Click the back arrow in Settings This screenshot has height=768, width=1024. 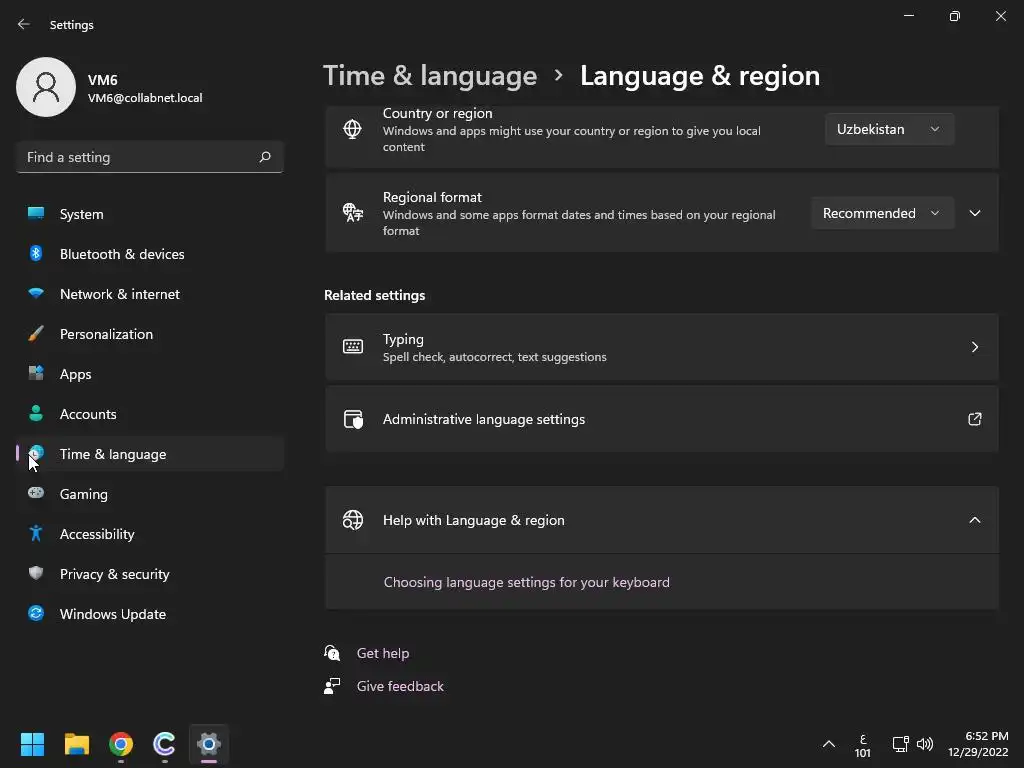pyautogui.click(x=24, y=24)
